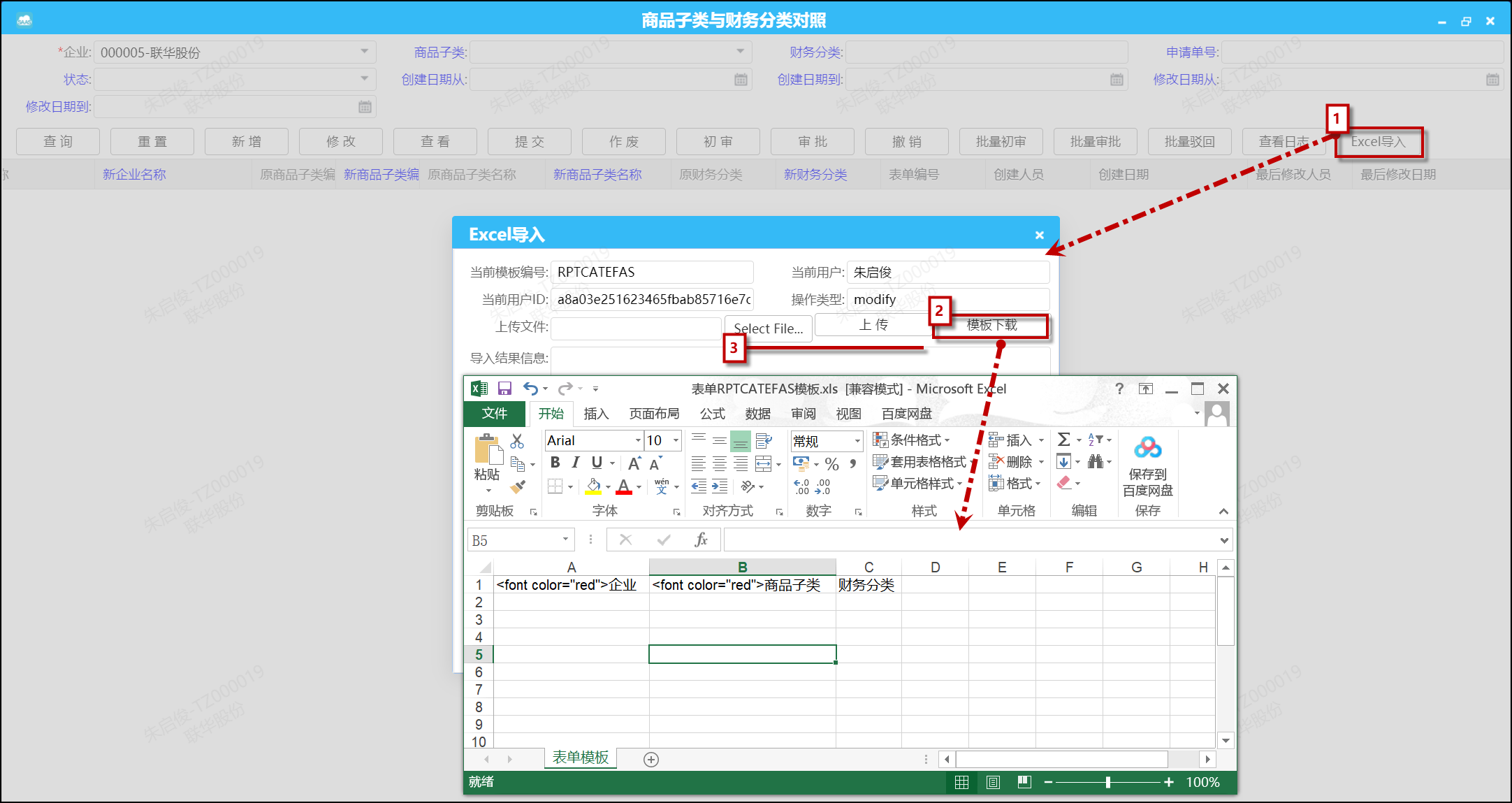Open the font size 10 dropdown
The width and height of the screenshot is (1512, 803).
676,440
